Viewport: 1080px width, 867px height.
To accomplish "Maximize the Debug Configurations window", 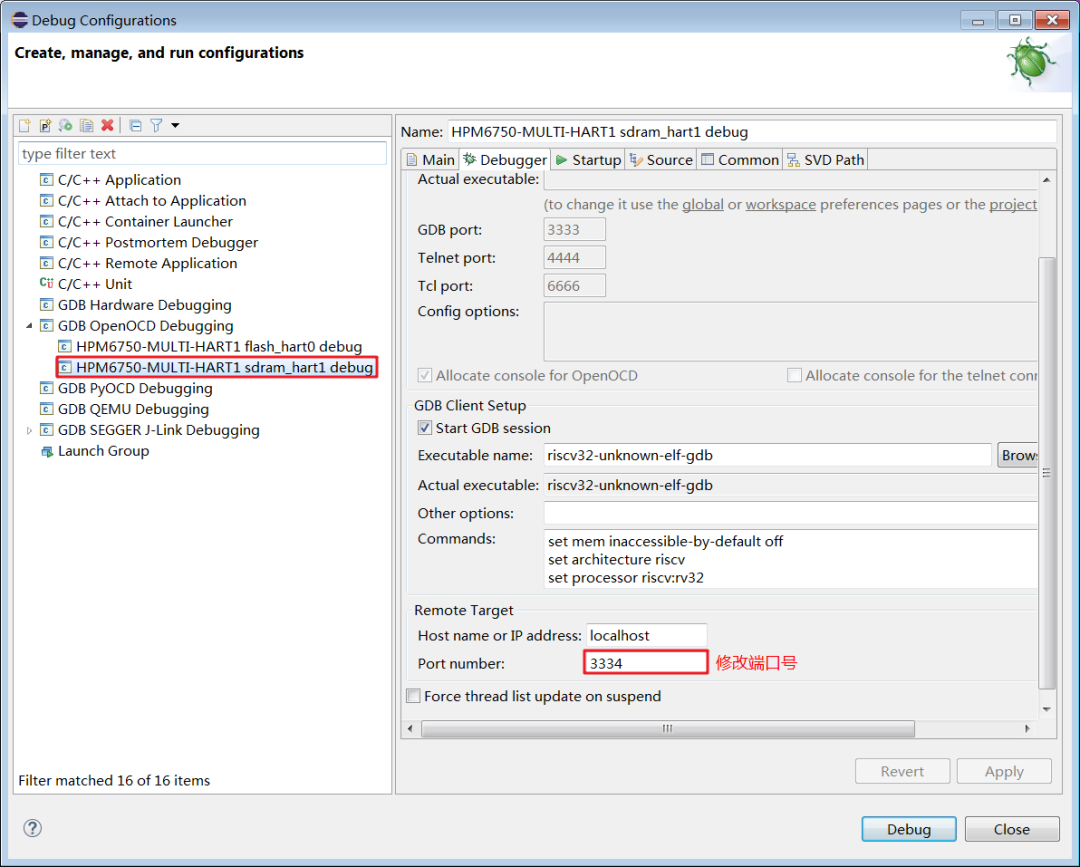I will click(1015, 20).
